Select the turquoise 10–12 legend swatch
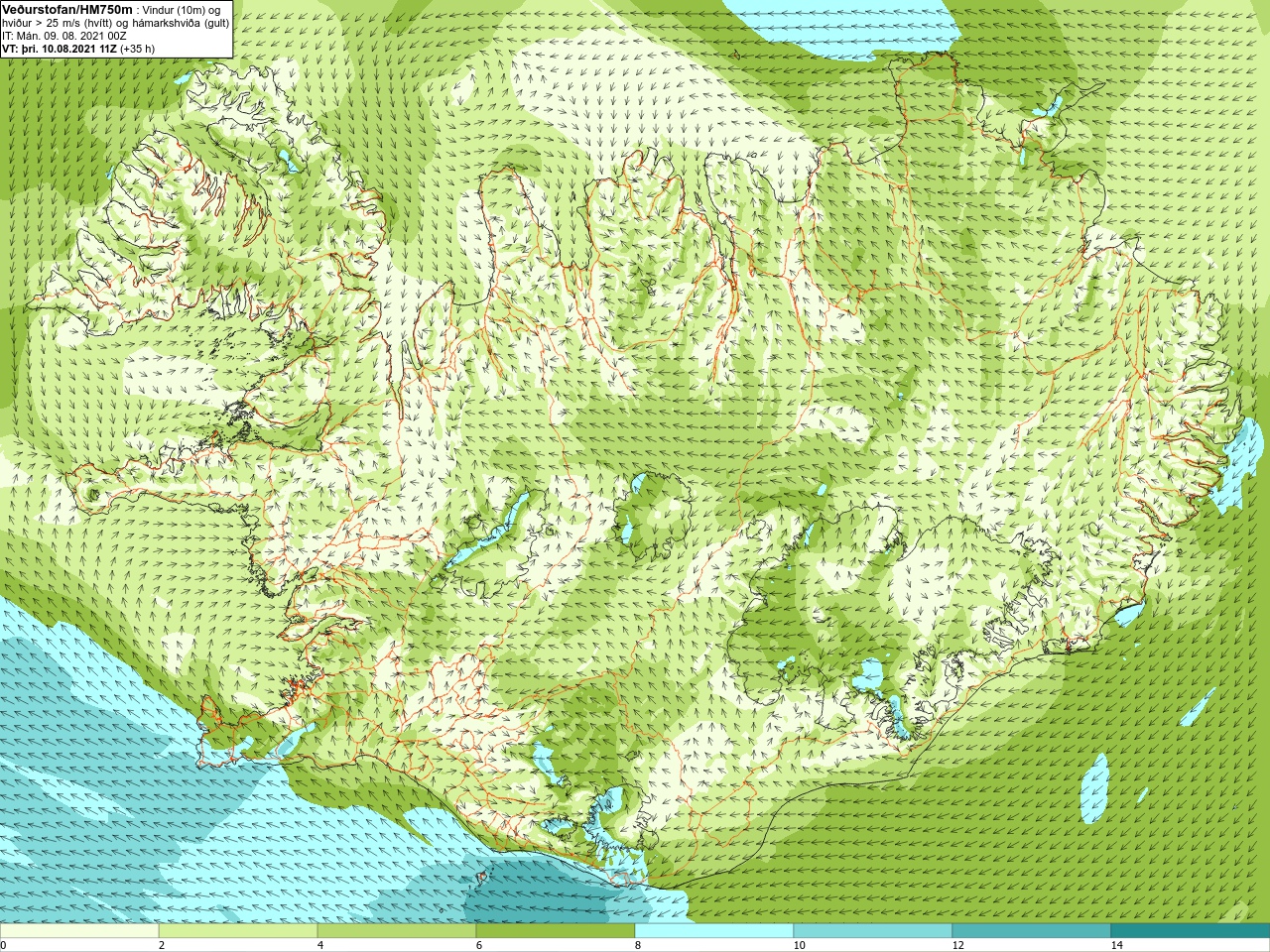Viewport: 1270px width, 952px height. pyautogui.click(x=873, y=931)
